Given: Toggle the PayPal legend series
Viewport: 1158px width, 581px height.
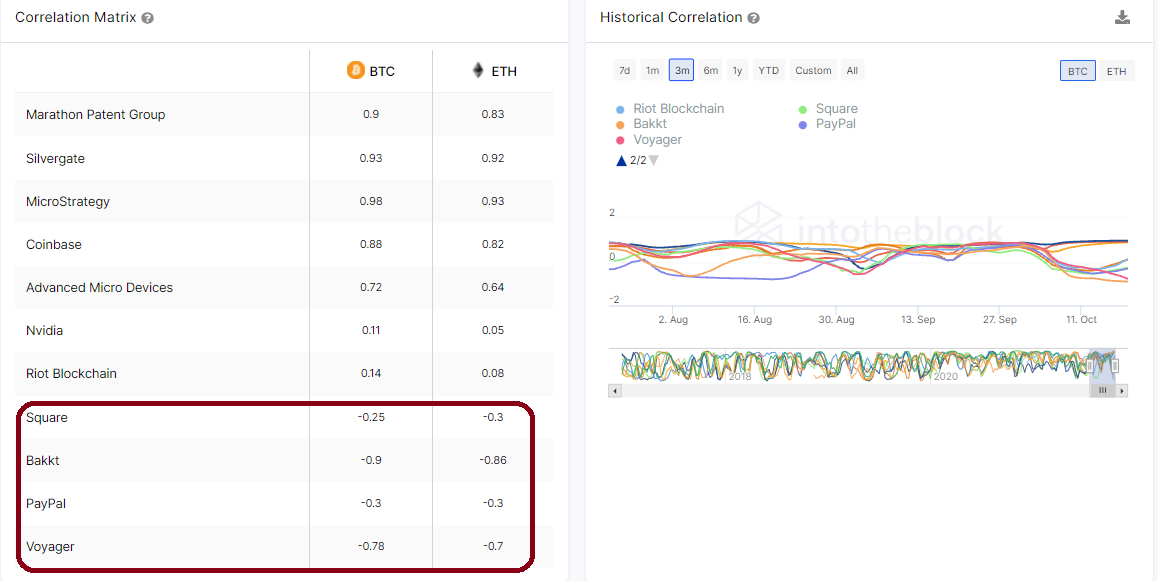Looking at the screenshot, I should [x=827, y=124].
